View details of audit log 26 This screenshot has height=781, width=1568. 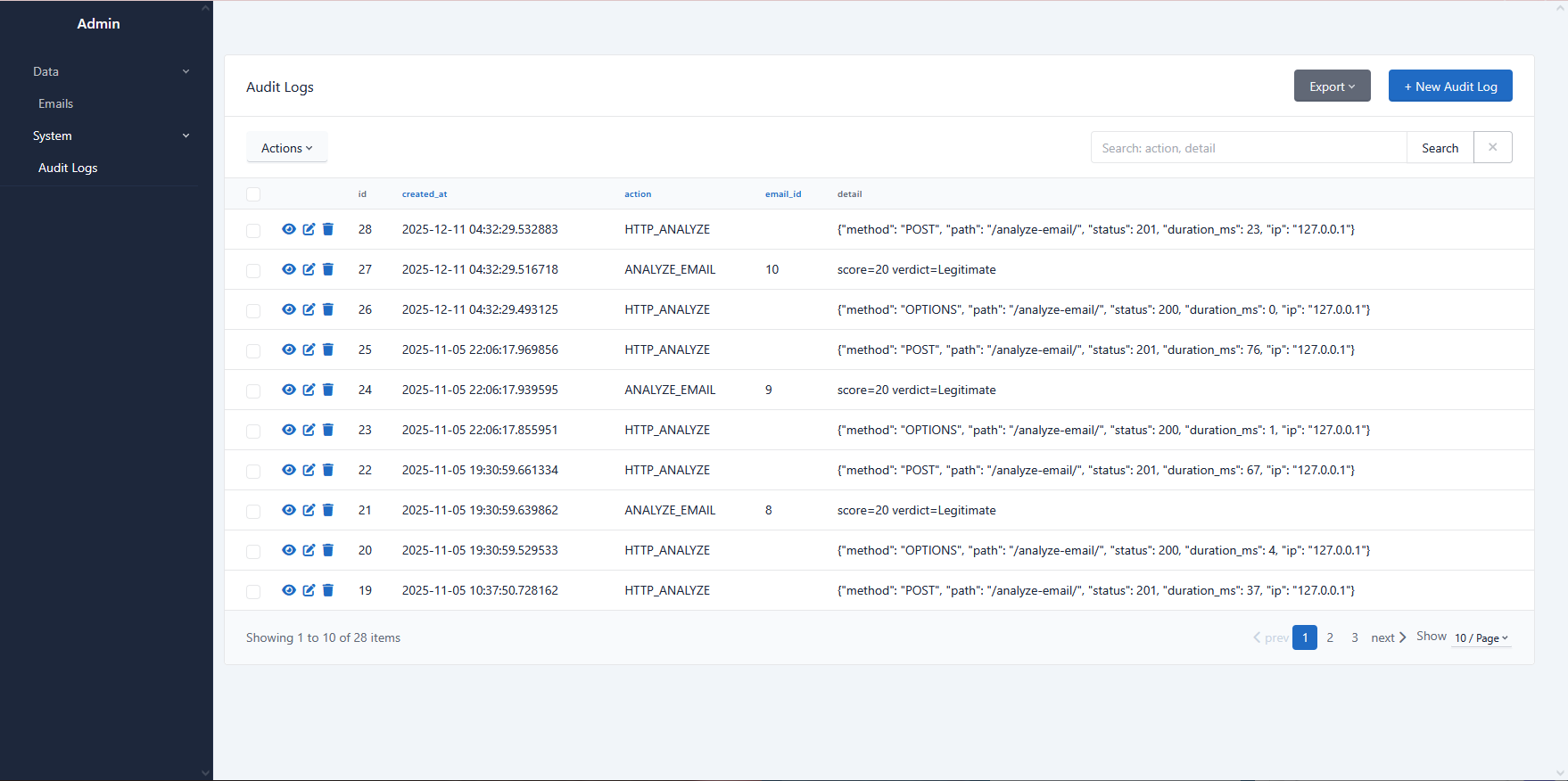(x=289, y=309)
